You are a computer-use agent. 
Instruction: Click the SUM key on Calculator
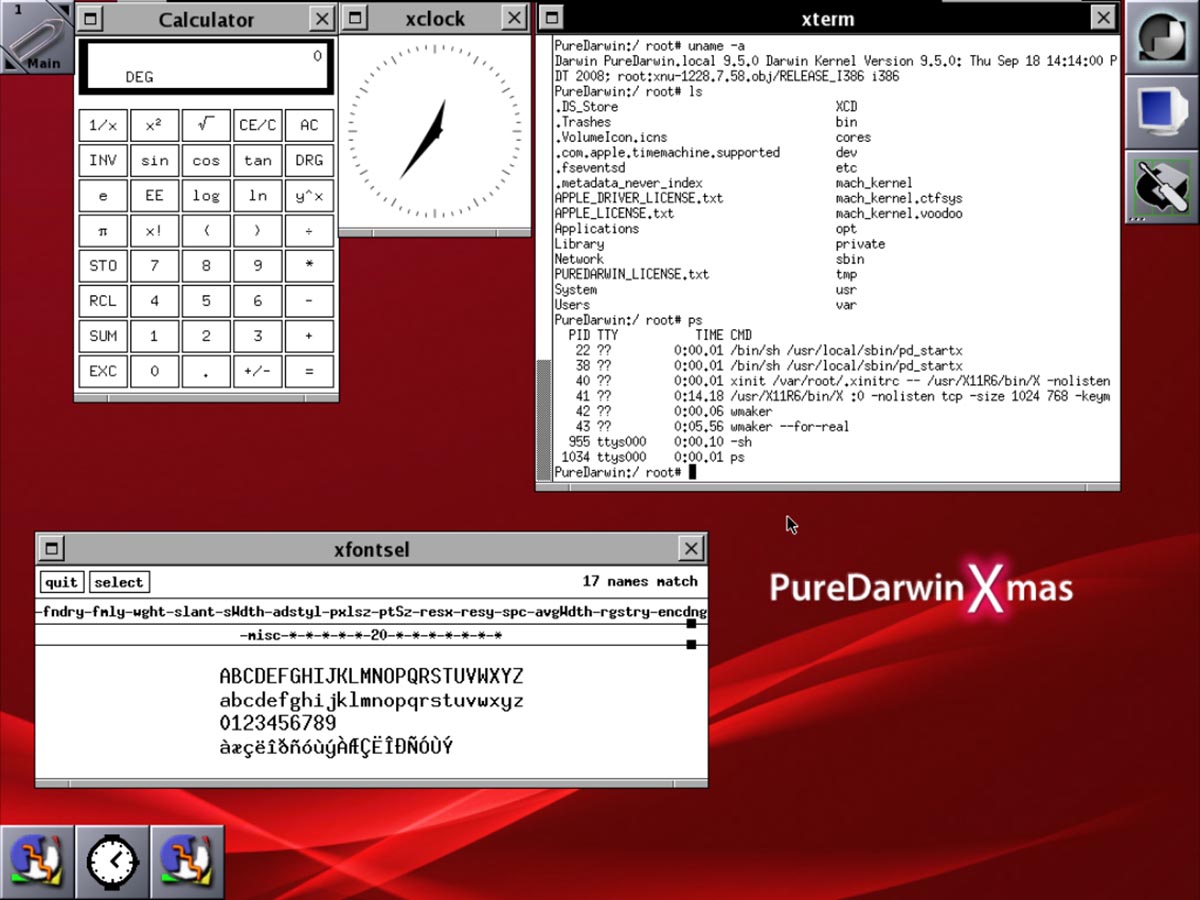coord(103,336)
